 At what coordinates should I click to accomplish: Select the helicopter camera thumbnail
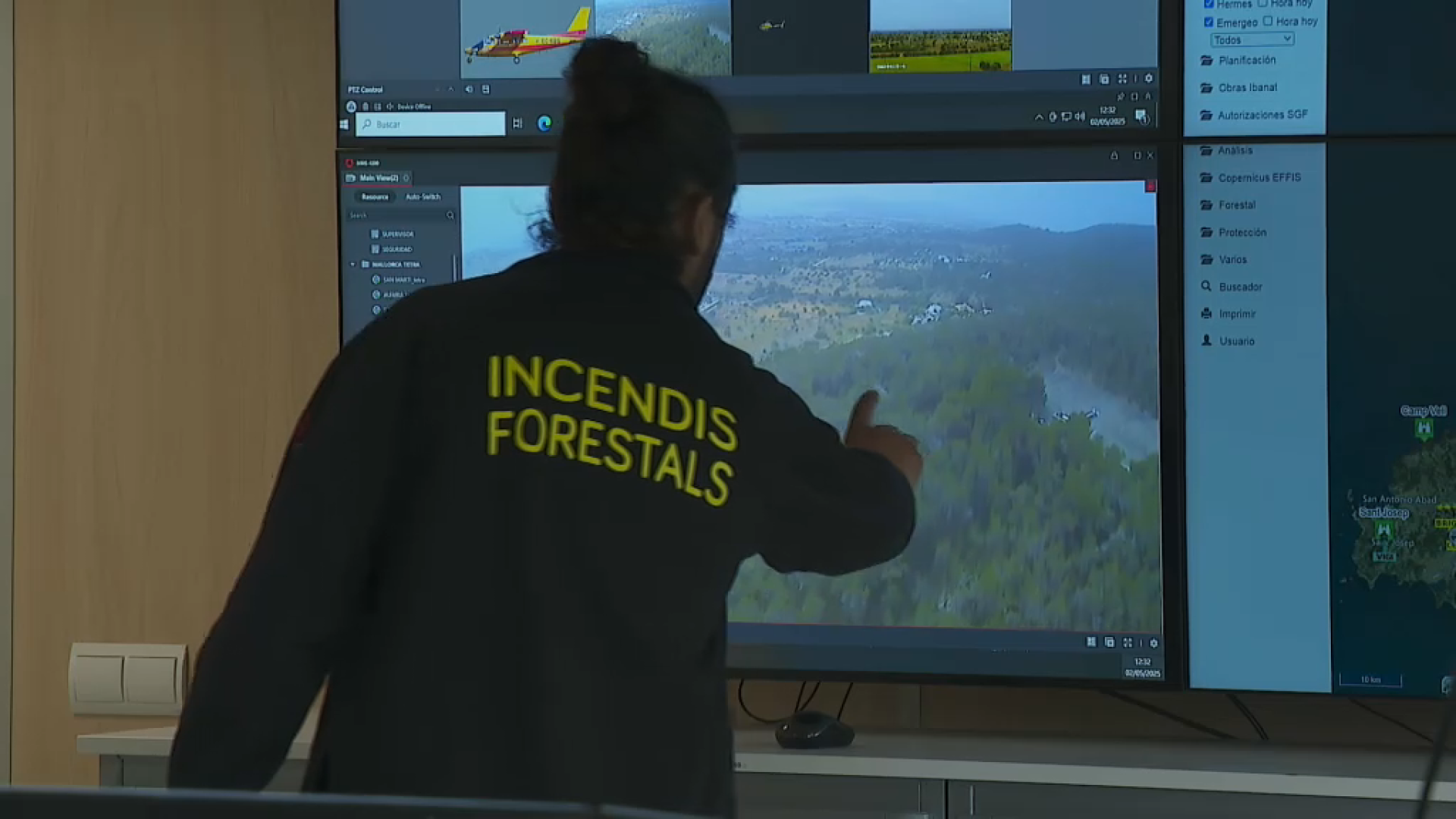click(799, 36)
